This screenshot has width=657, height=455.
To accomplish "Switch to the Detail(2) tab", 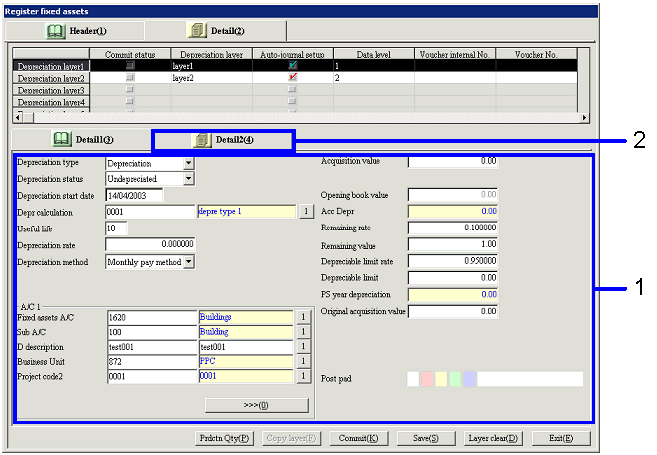I will click(x=217, y=31).
